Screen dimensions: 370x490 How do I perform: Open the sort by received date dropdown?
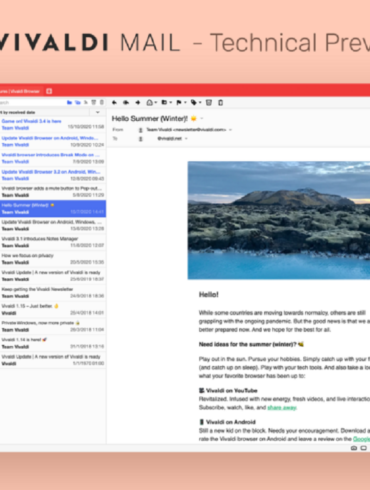pos(98,112)
